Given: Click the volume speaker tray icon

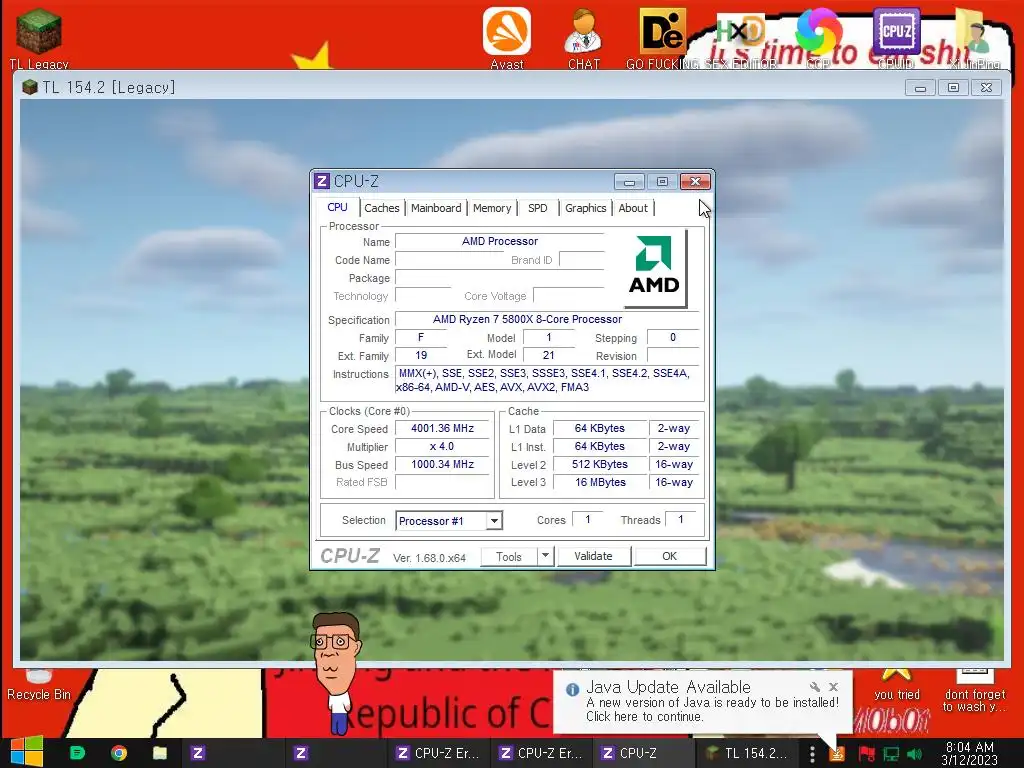Looking at the screenshot, I should click(x=914, y=754).
